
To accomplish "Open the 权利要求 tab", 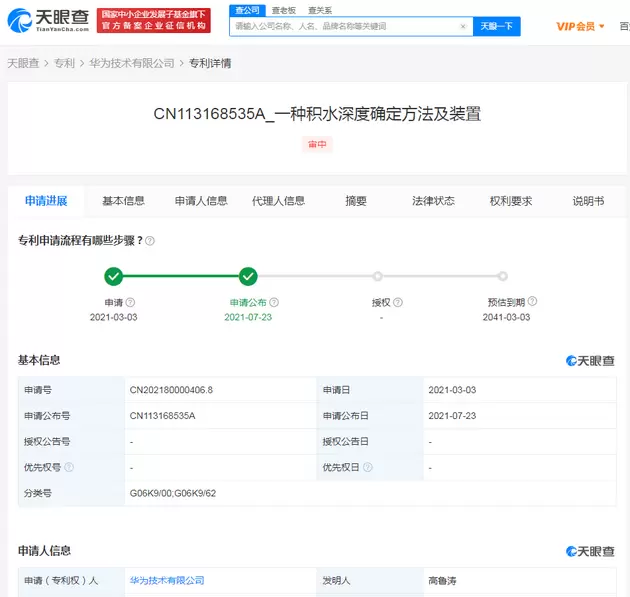I will tap(510, 201).
